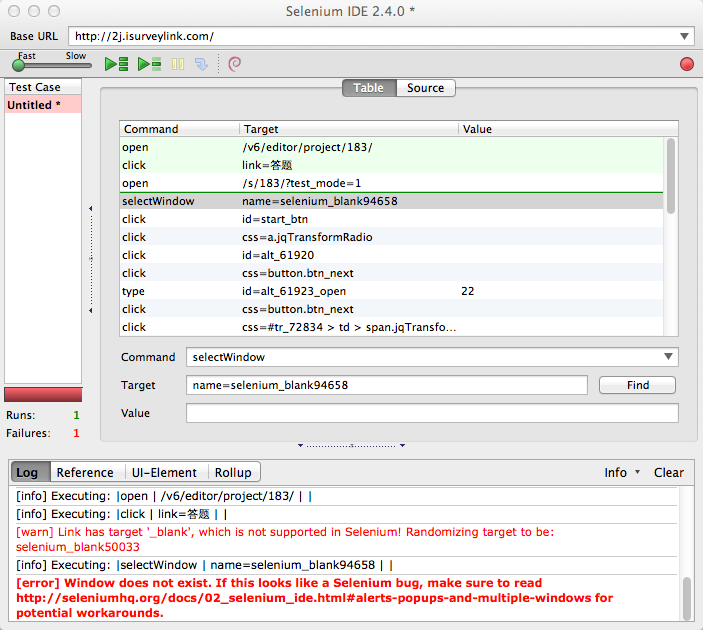Click the Step icon in toolbar
This screenshot has height=630, width=703.
point(201,64)
